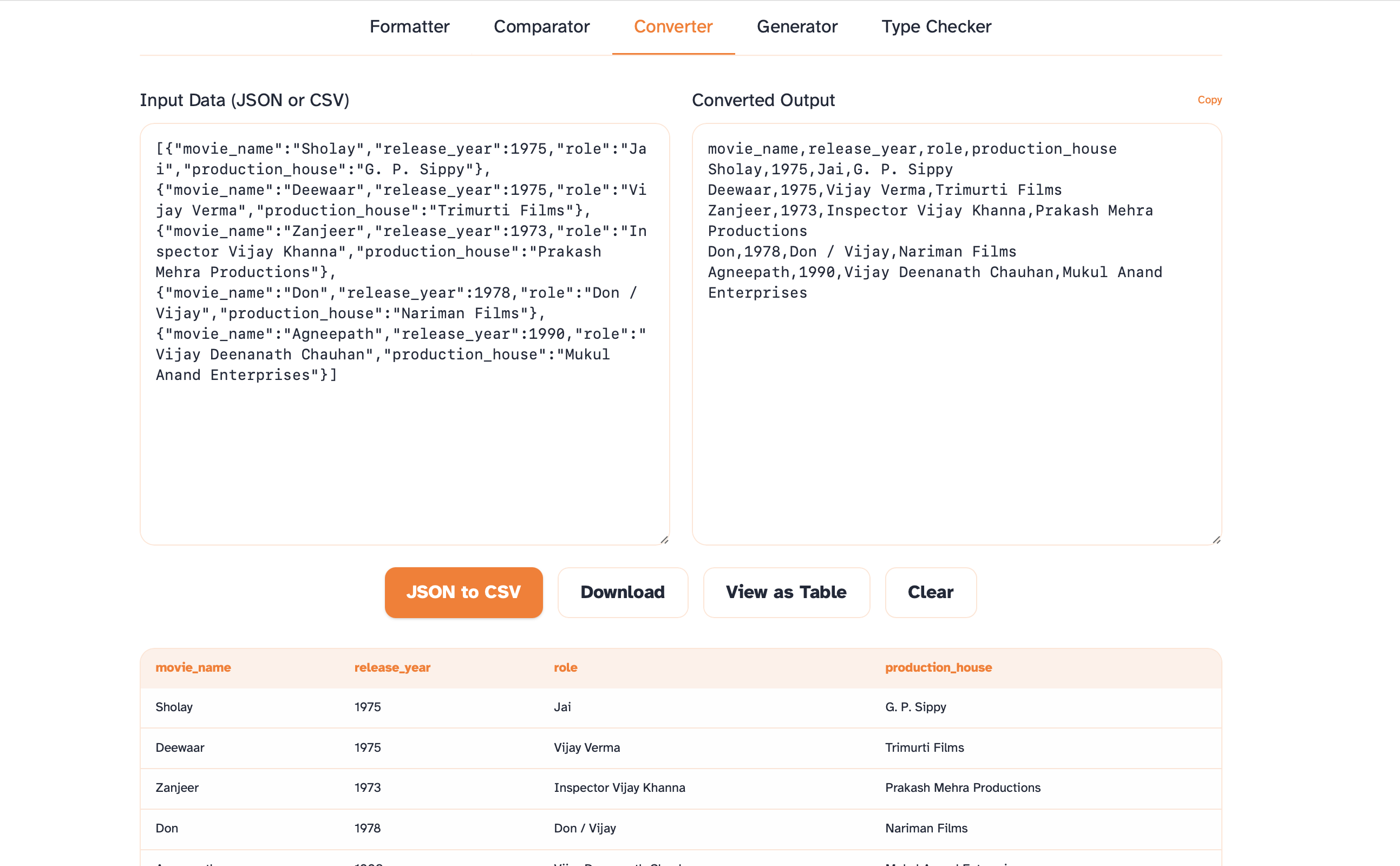Click the Sholay row in the table
Viewport: 1400px width, 866px height.
[x=573, y=707]
